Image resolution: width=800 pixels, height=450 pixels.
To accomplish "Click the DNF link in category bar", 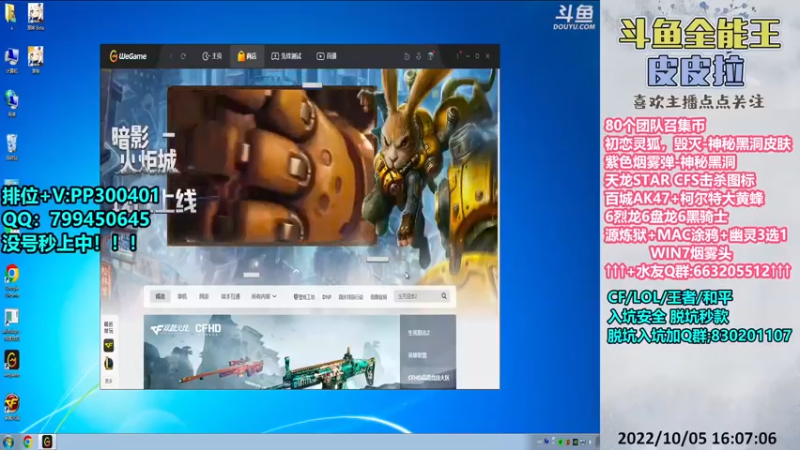I will pos(327,296).
